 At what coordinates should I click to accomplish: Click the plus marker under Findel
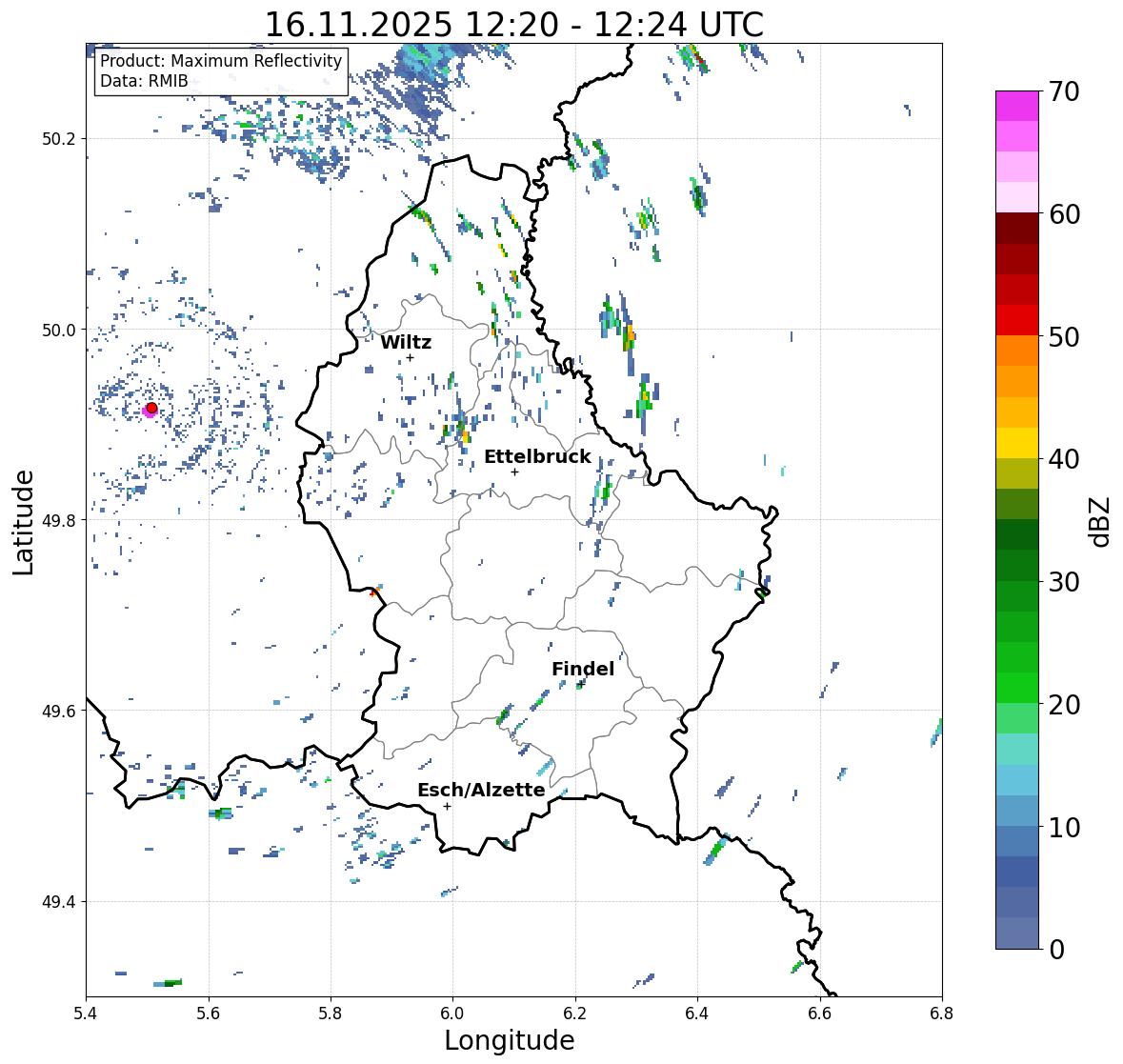[x=581, y=684]
